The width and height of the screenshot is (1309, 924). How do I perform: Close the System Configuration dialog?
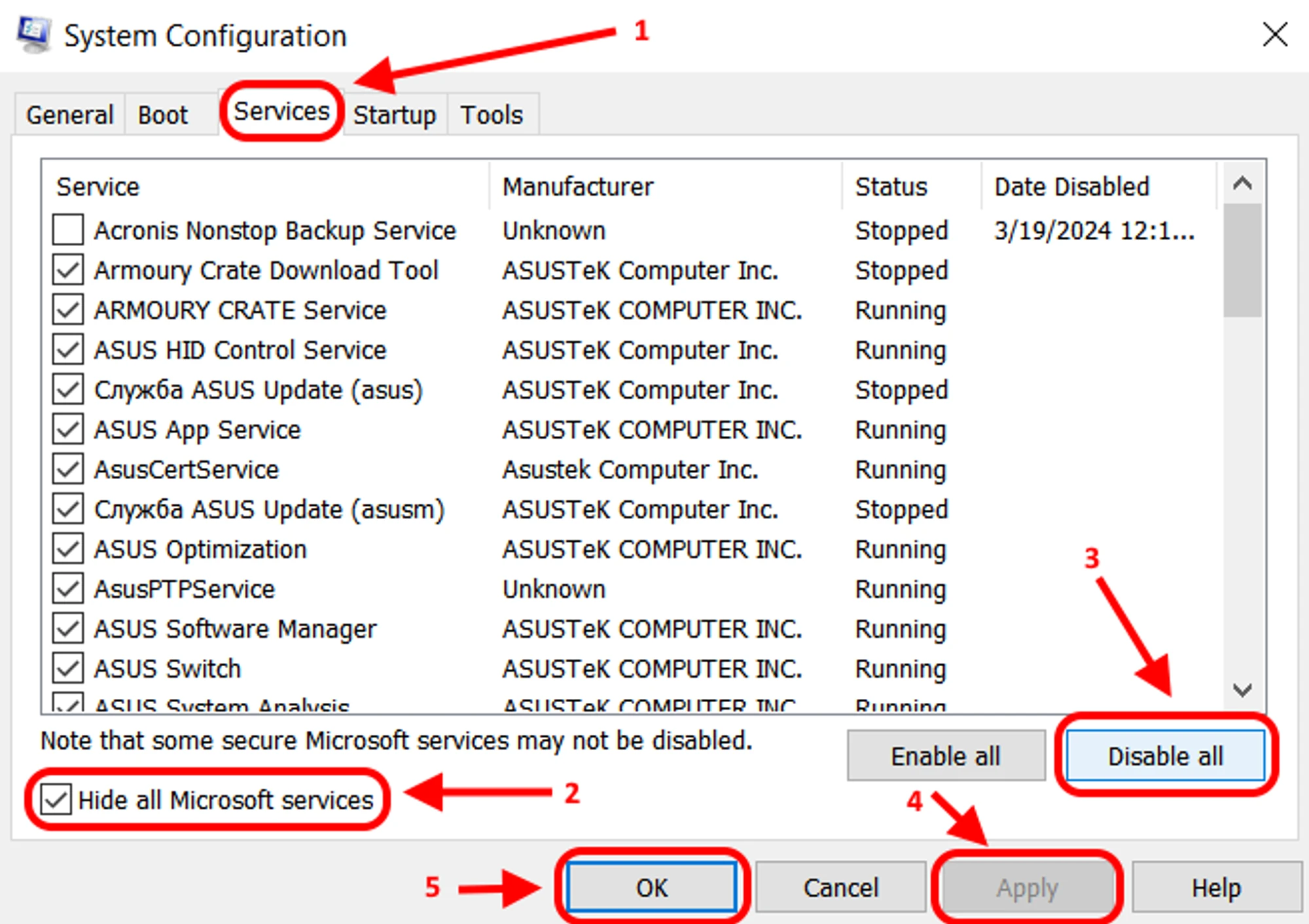pyautogui.click(x=1274, y=34)
